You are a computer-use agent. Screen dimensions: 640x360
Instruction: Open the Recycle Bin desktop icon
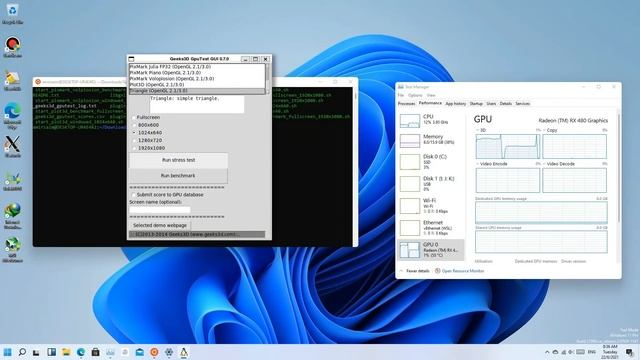[12, 14]
